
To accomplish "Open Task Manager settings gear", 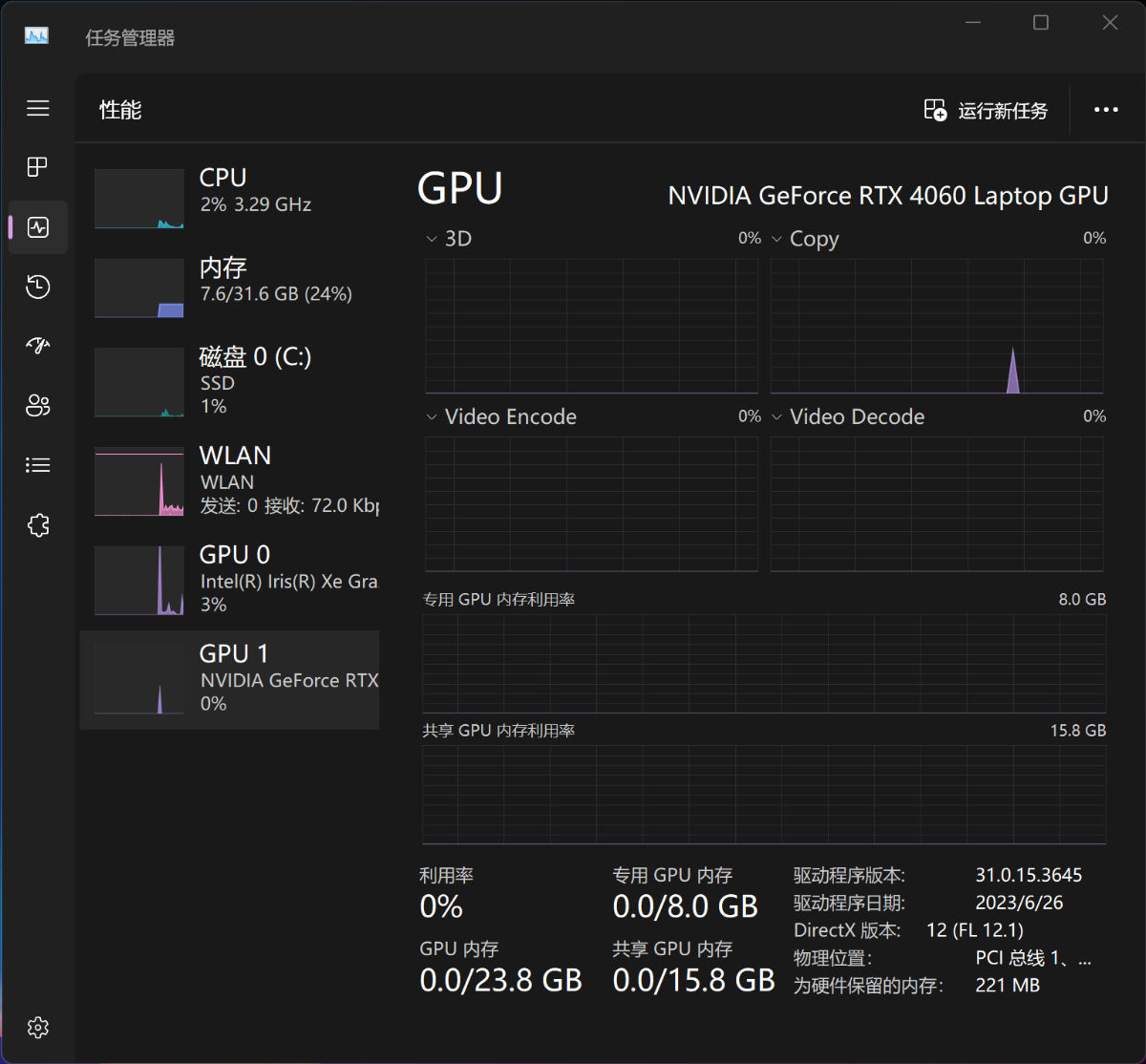I will [x=38, y=1028].
